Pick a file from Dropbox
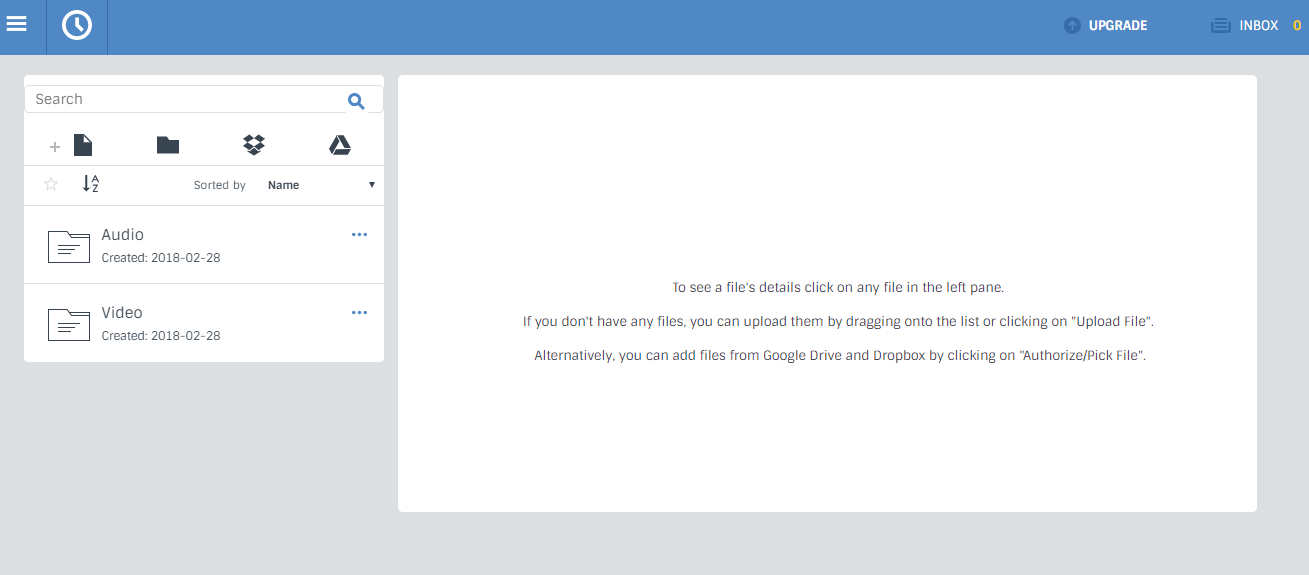The height and width of the screenshot is (575, 1309). (x=254, y=146)
